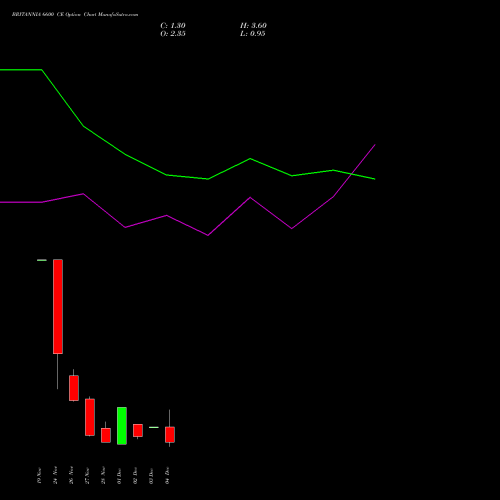Click the BRITANNIA 6600 CE Option Chart title
Viewport: 500px width, 500px height.
pos(75,15)
